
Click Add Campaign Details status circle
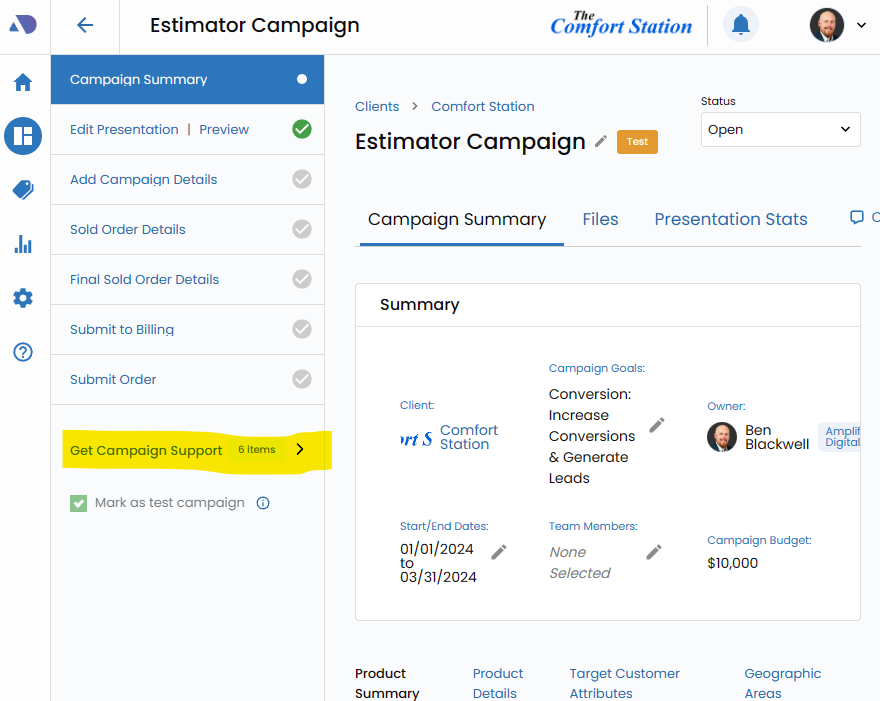302,180
